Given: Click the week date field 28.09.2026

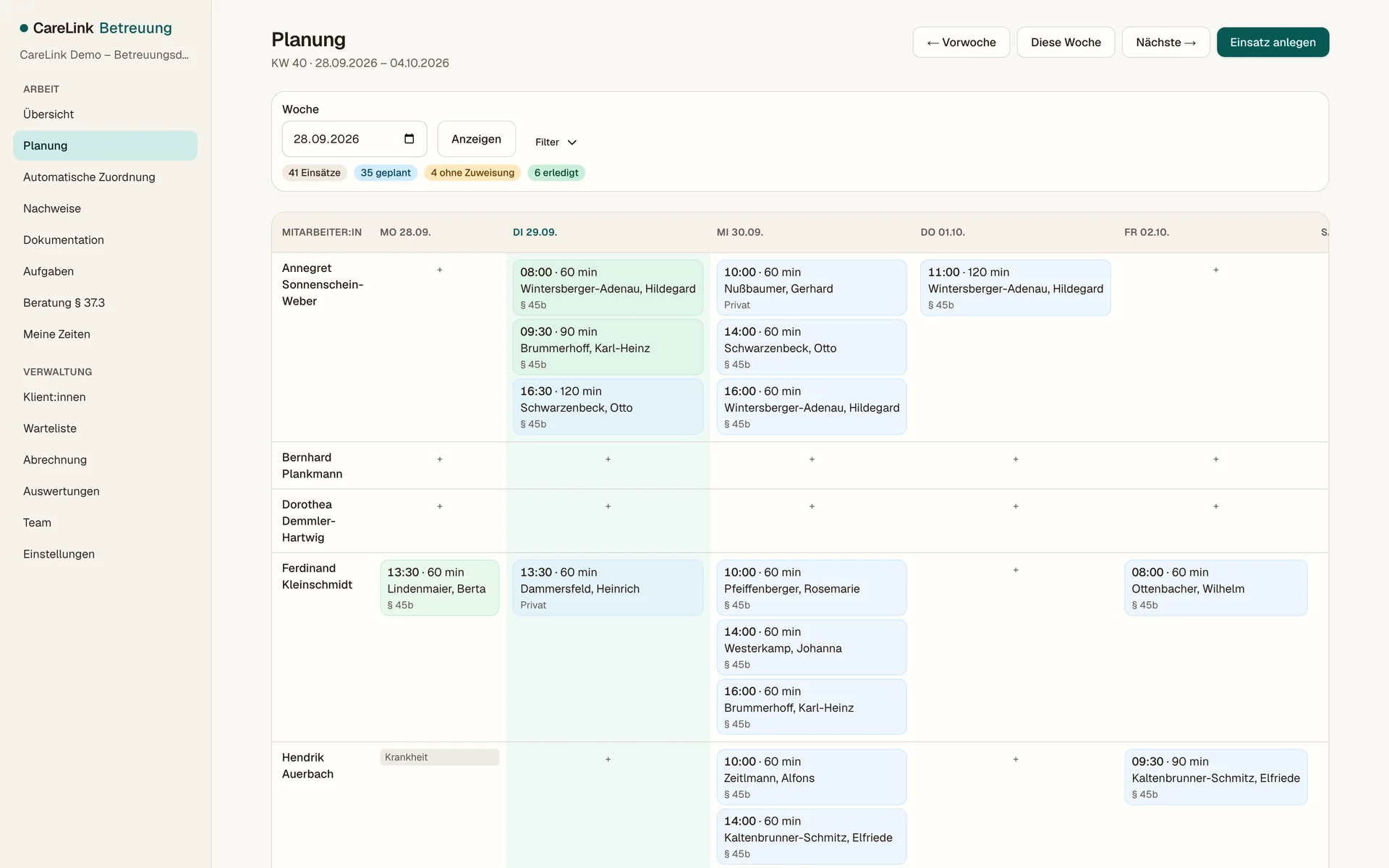Looking at the screenshot, I should point(354,139).
